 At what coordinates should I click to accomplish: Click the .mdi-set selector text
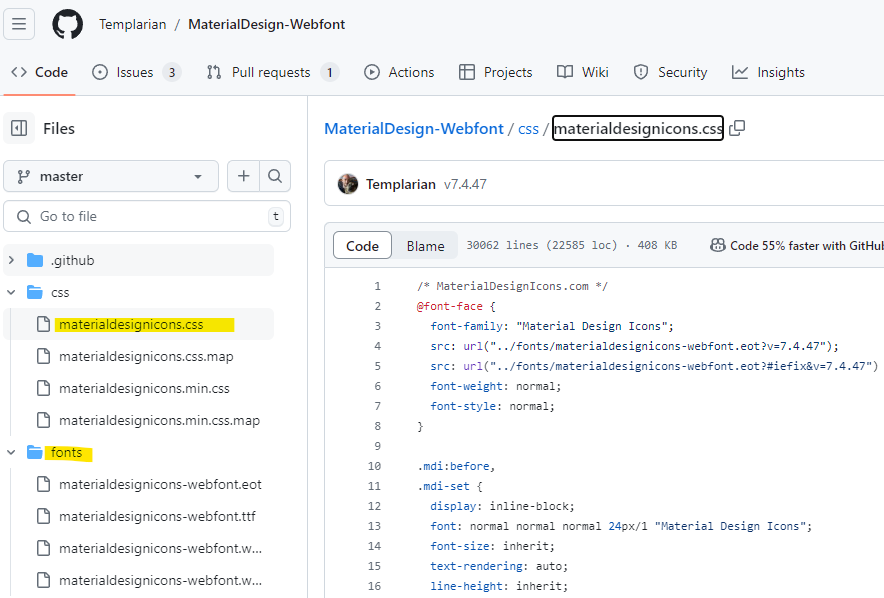click(443, 486)
